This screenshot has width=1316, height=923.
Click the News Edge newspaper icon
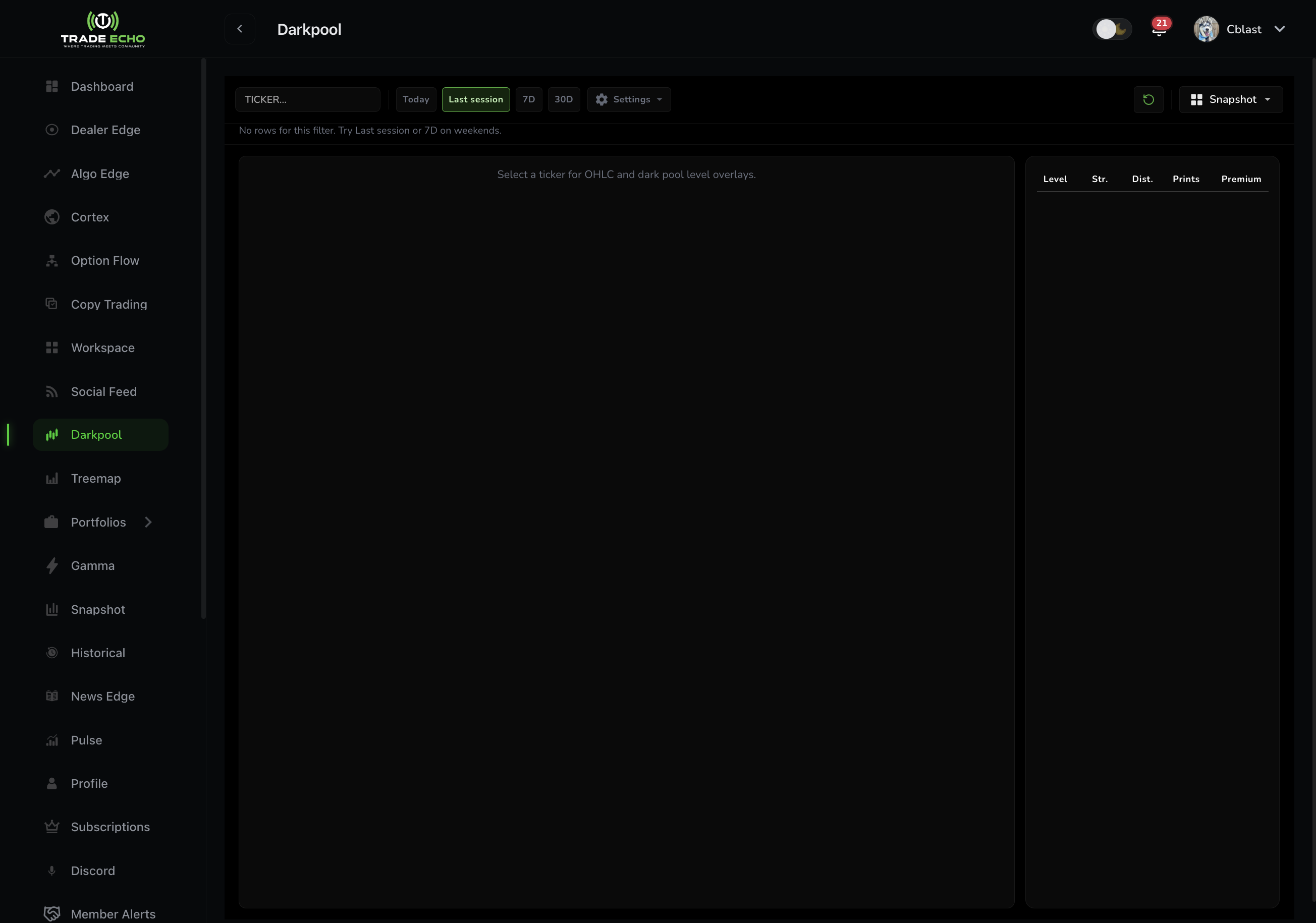pos(51,696)
